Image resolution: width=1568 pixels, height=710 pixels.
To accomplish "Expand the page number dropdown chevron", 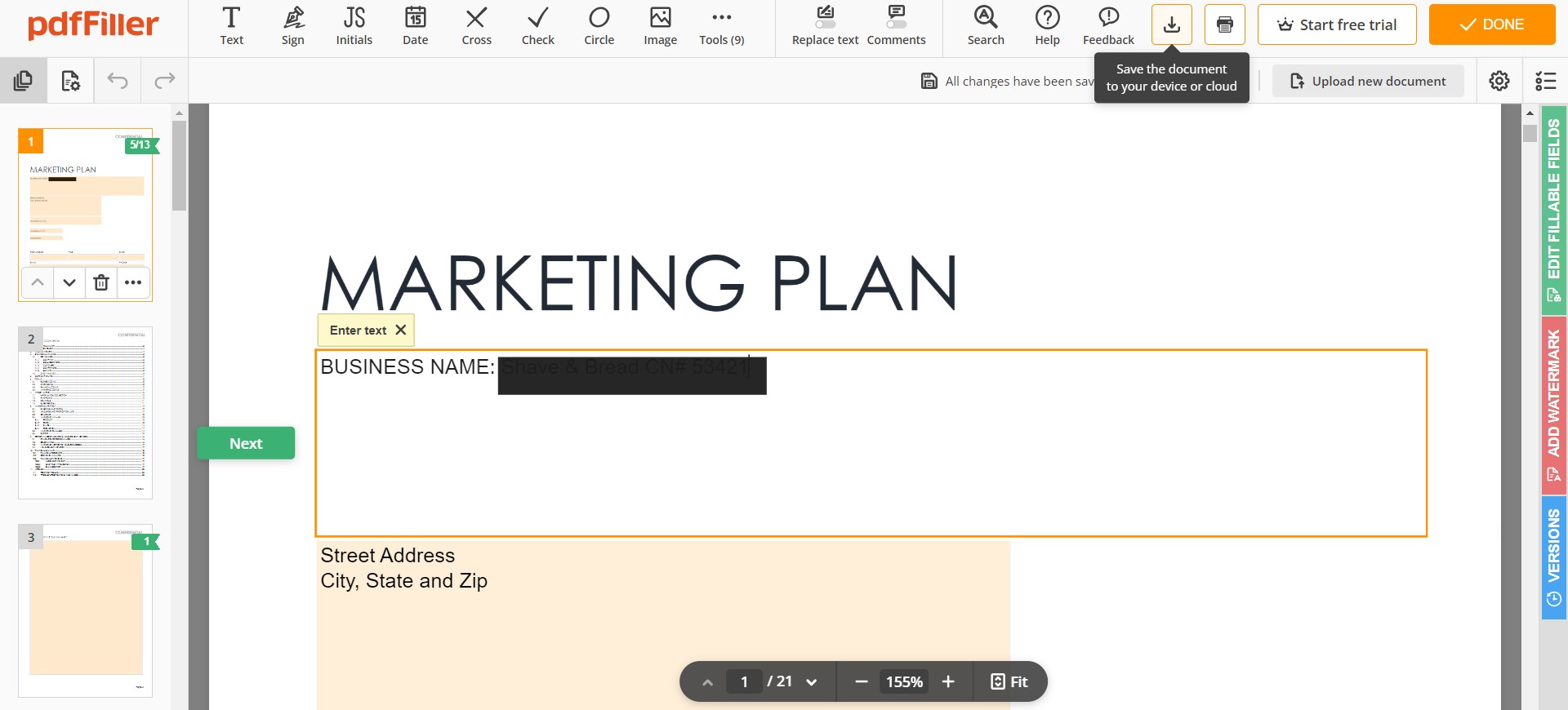I will [x=811, y=682].
